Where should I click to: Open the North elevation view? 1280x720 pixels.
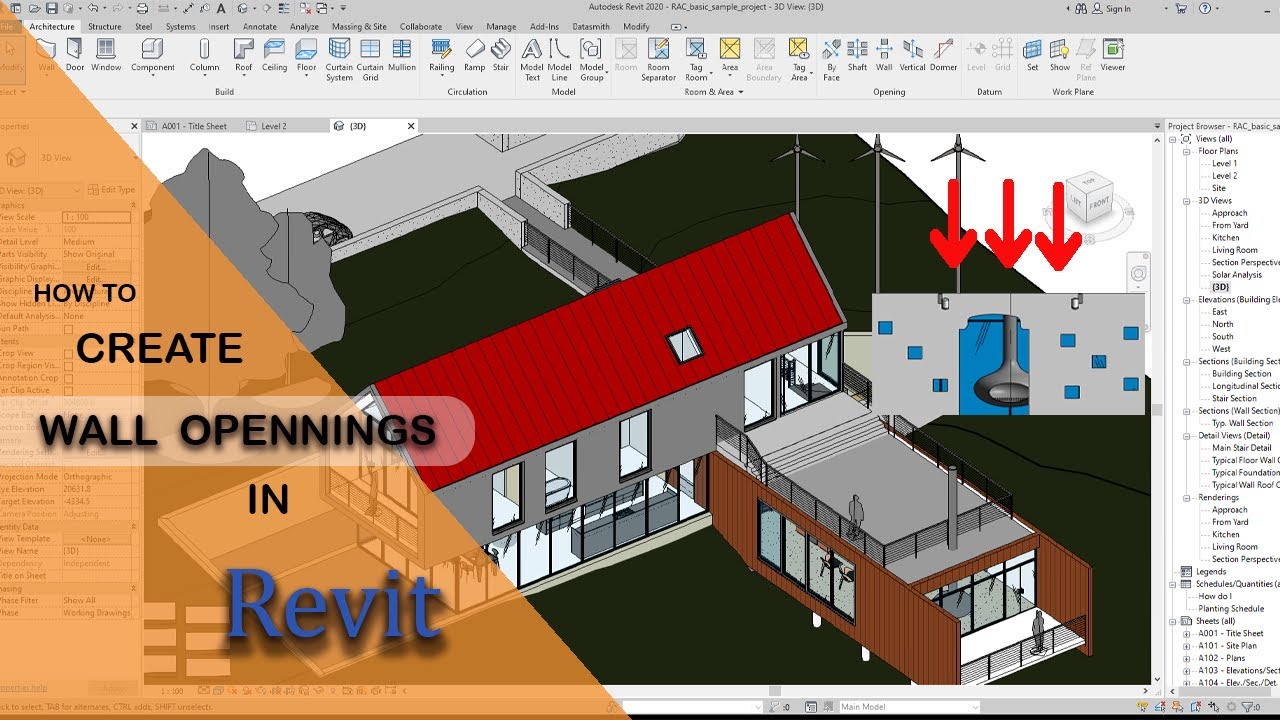click(x=1222, y=324)
